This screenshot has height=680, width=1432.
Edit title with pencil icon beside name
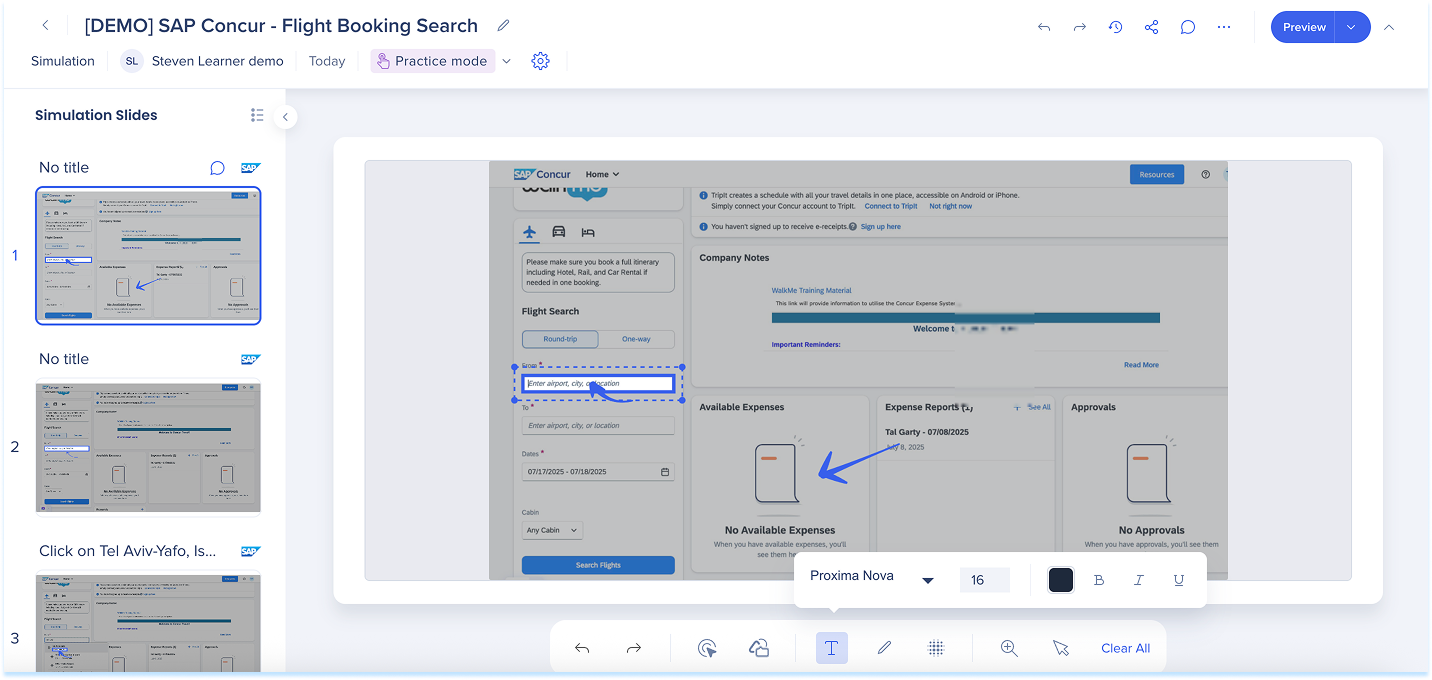pyautogui.click(x=504, y=26)
